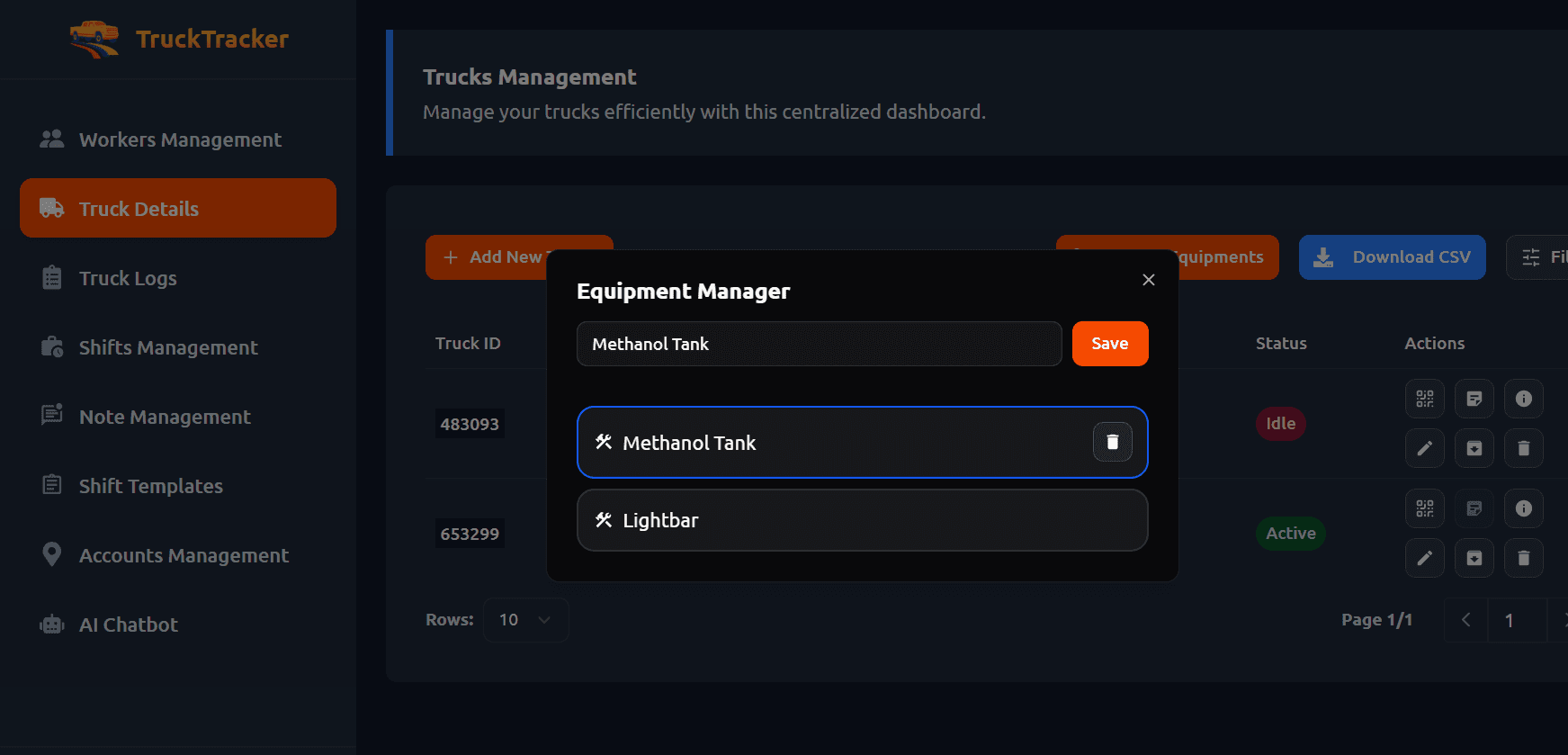This screenshot has width=1568, height=755.
Task: Click the QR code icon for truck 483093
Action: coord(1424,399)
